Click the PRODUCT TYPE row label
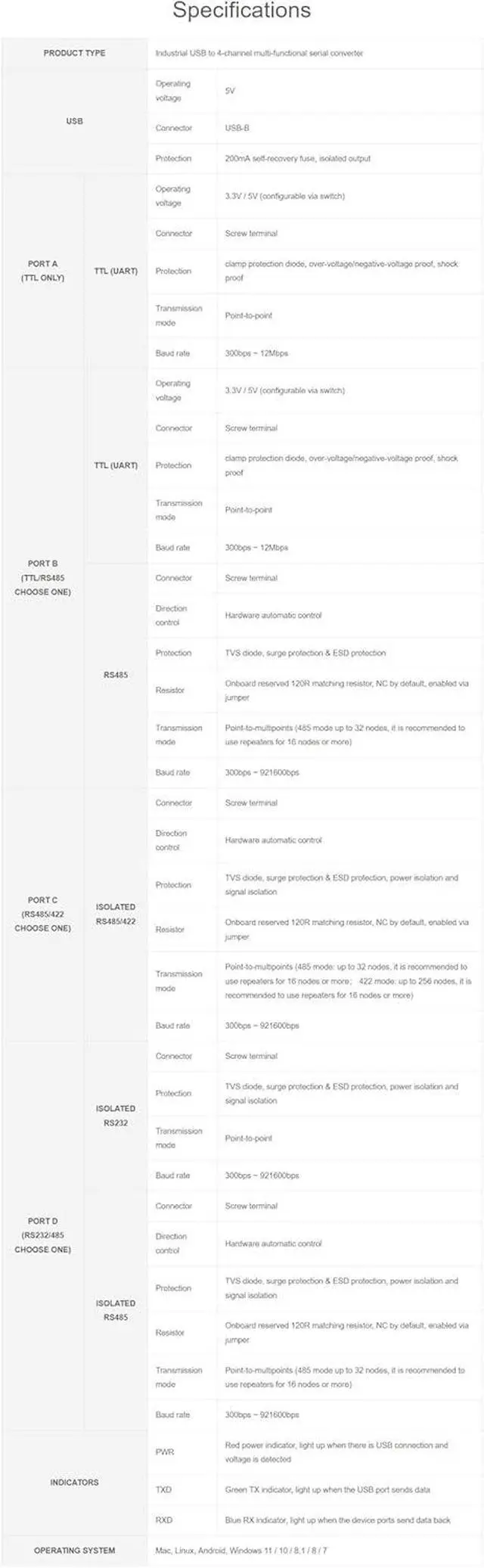Image resolution: width=484 pixels, height=1568 pixels. (74, 53)
